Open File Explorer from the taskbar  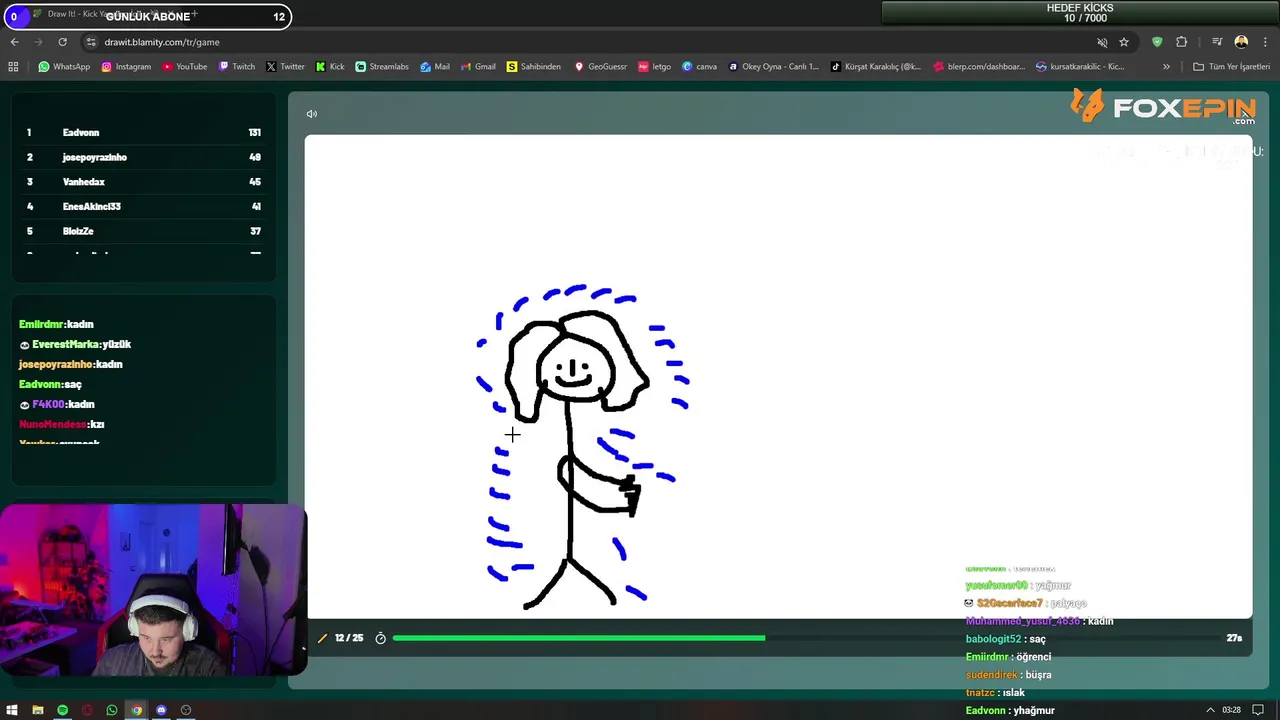point(37,710)
